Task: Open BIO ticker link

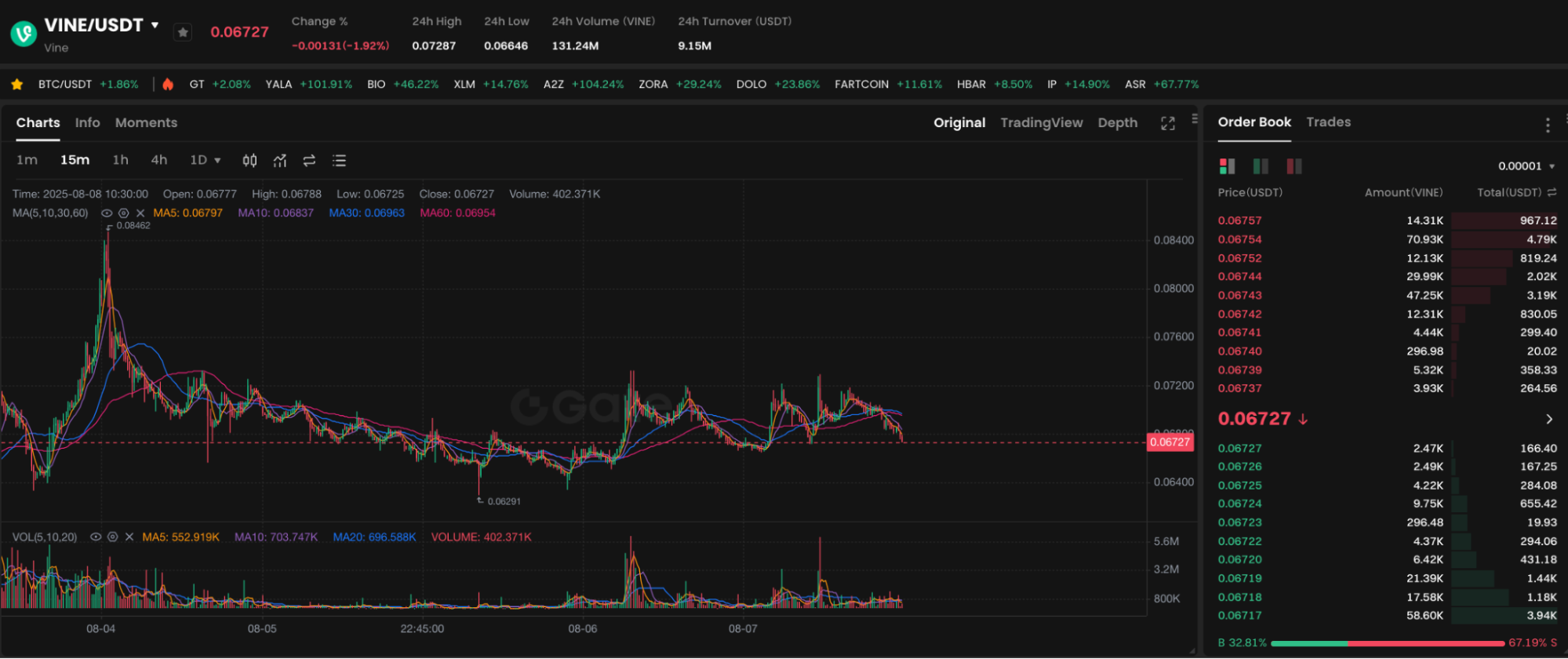Action: pyautogui.click(x=402, y=84)
